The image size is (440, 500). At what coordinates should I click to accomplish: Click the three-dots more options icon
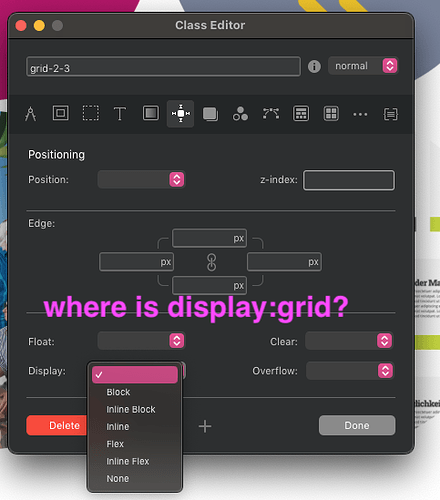point(360,114)
